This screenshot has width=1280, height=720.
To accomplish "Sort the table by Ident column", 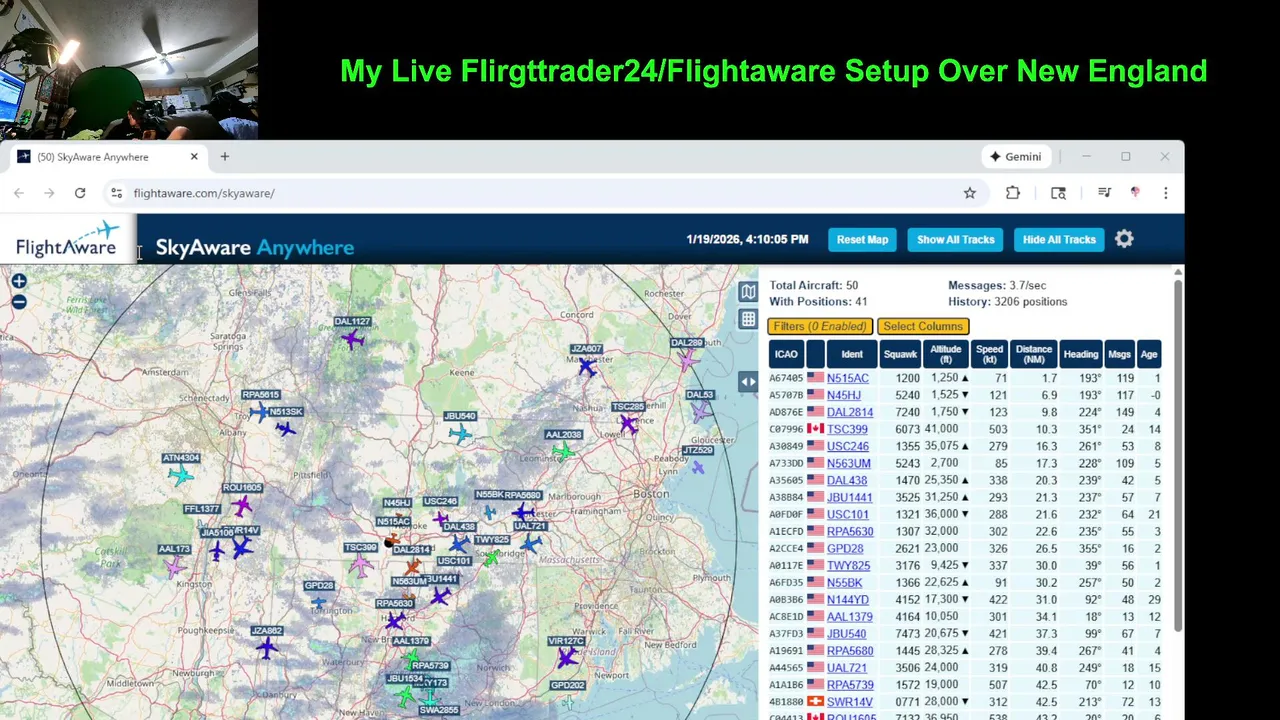I will coord(852,354).
